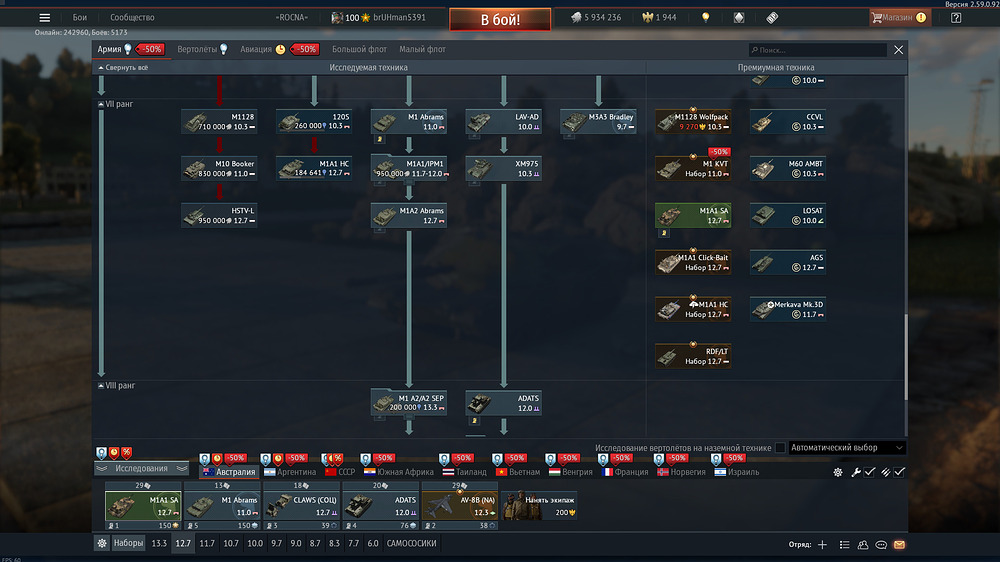Select the 120S vehicle card

coord(314,122)
